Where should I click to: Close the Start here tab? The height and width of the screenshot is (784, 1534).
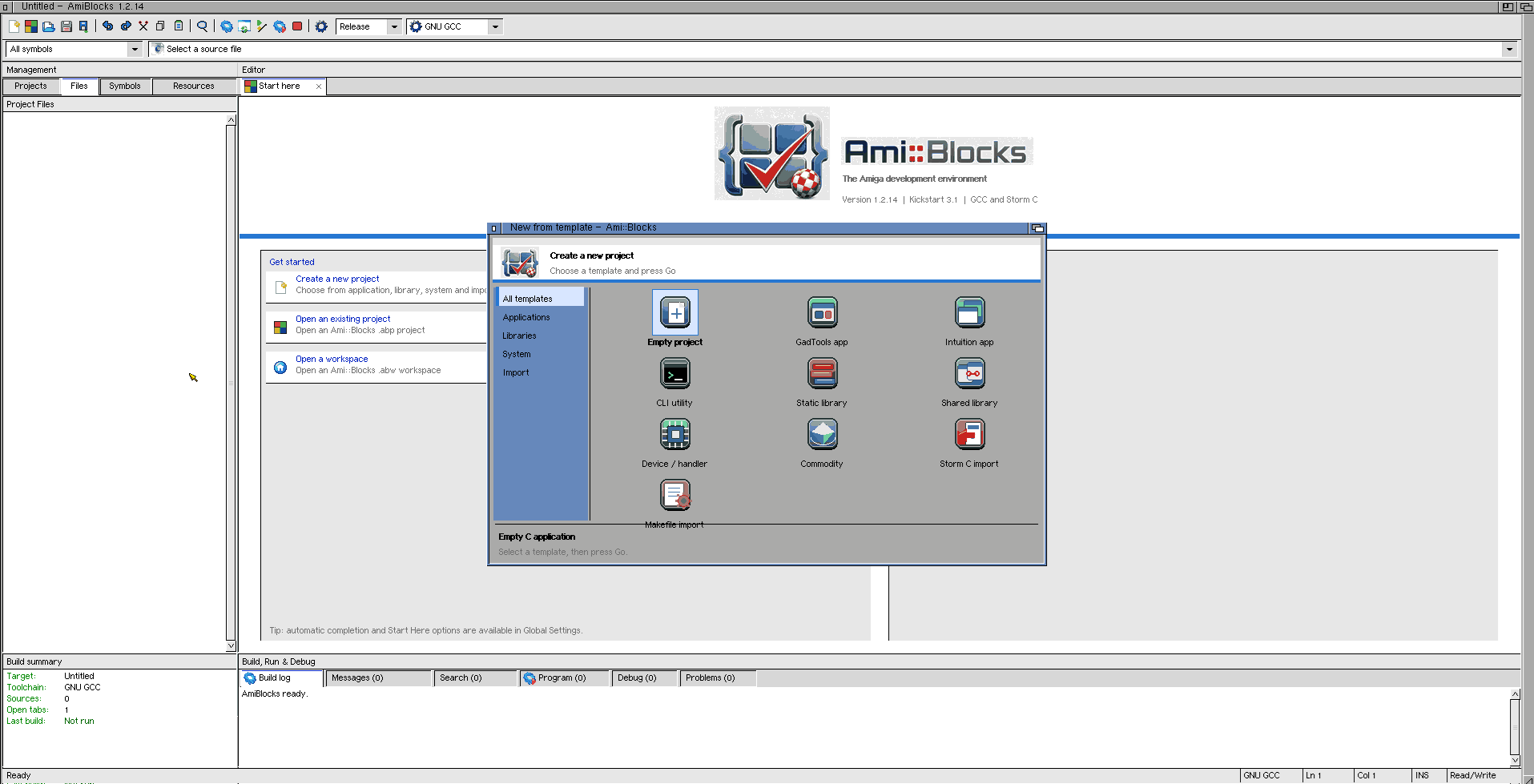pyautogui.click(x=319, y=86)
